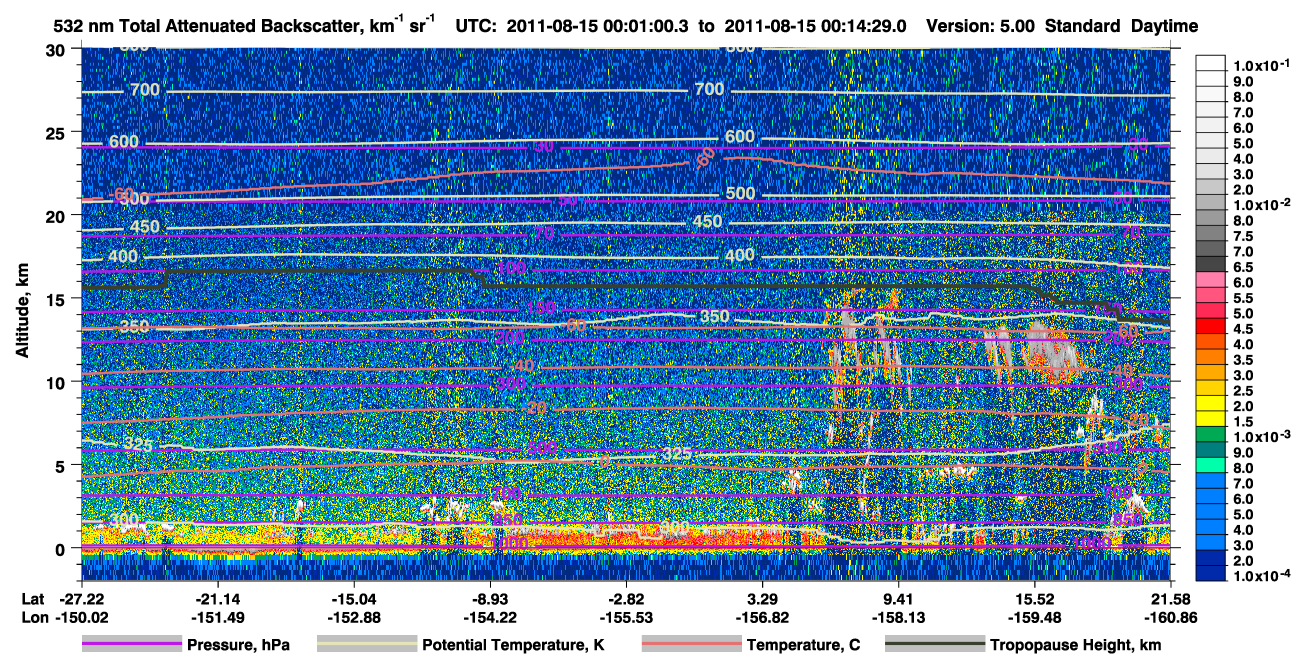Image resolution: width=1300 pixels, height=667 pixels.
Task: Select the 'Tropopause Height, km' legend label
Action: [x=1075, y=646]
